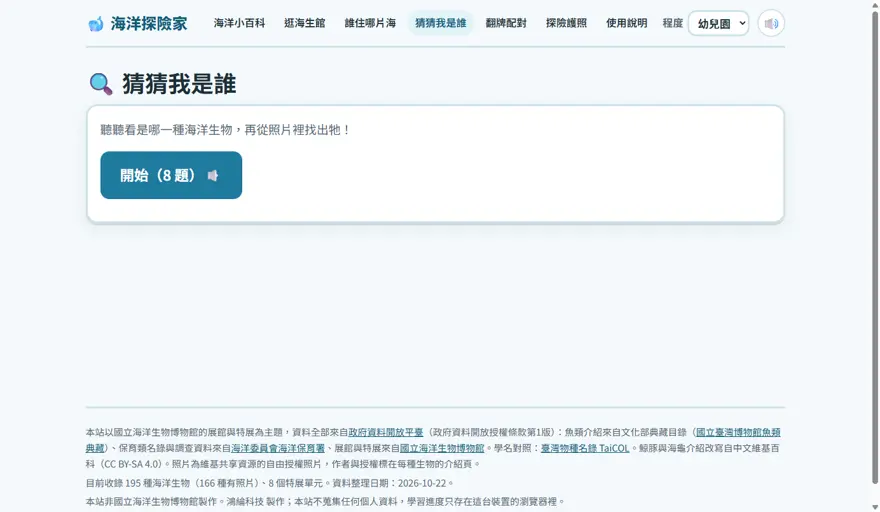
Task: Open the 海洋小百科 menu item
Action: [x=239, y=23]
